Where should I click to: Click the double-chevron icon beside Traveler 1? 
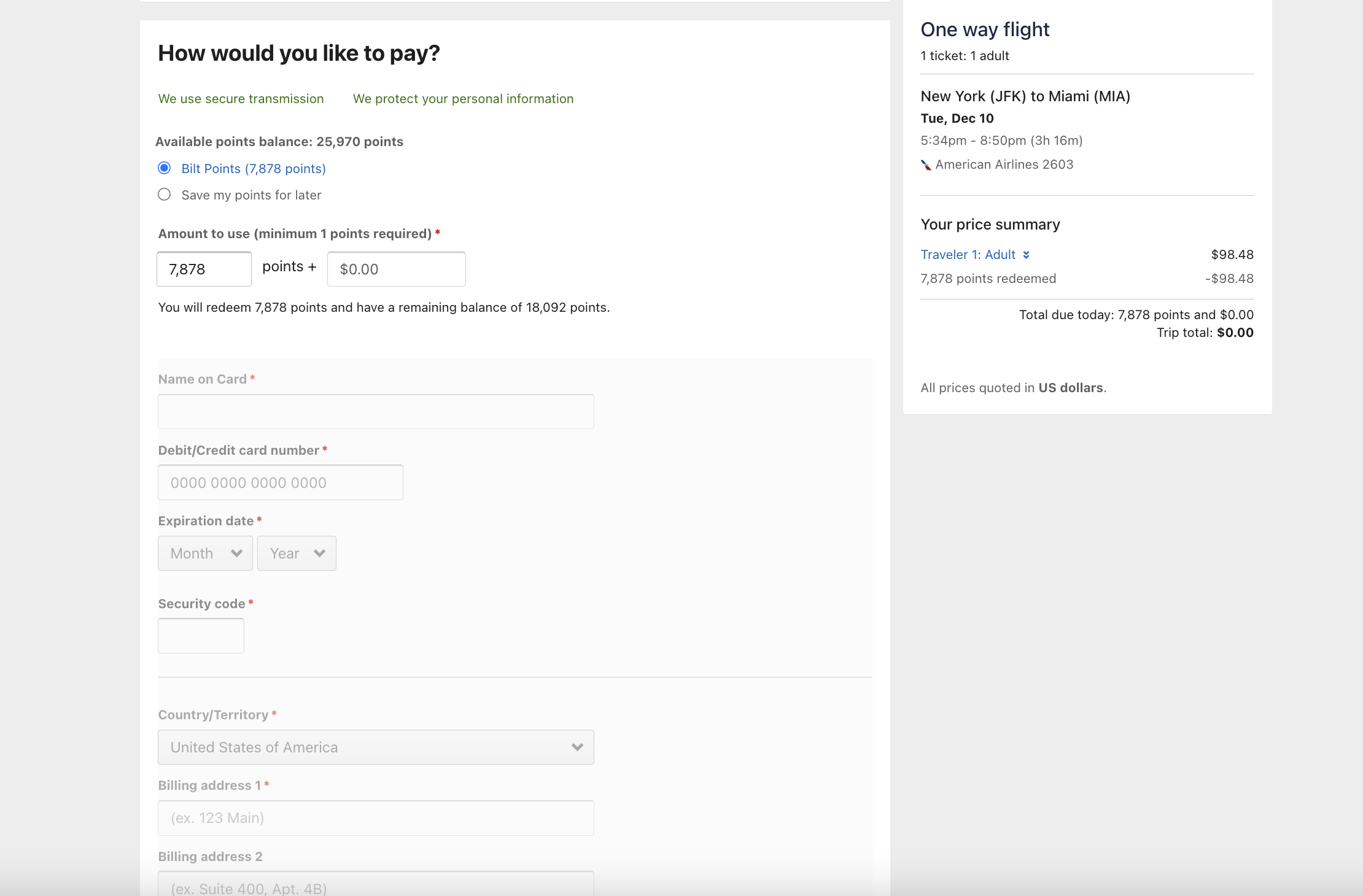[1026, 255]
